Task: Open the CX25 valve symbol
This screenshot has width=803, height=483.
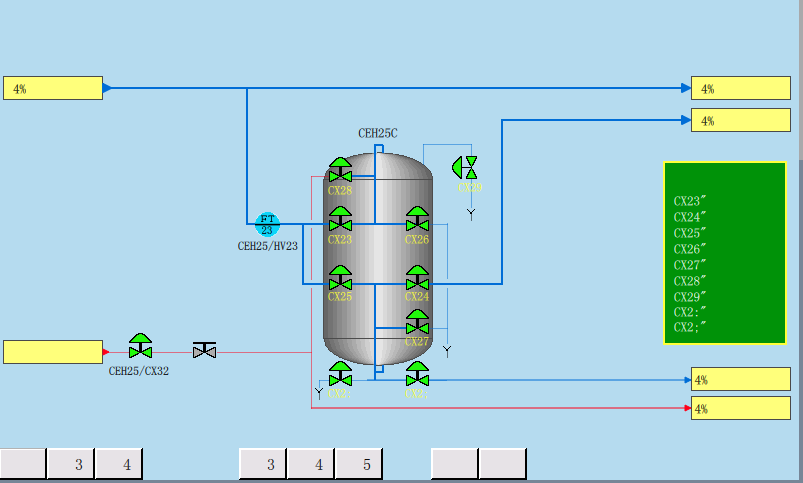Action: click(340, 278)
